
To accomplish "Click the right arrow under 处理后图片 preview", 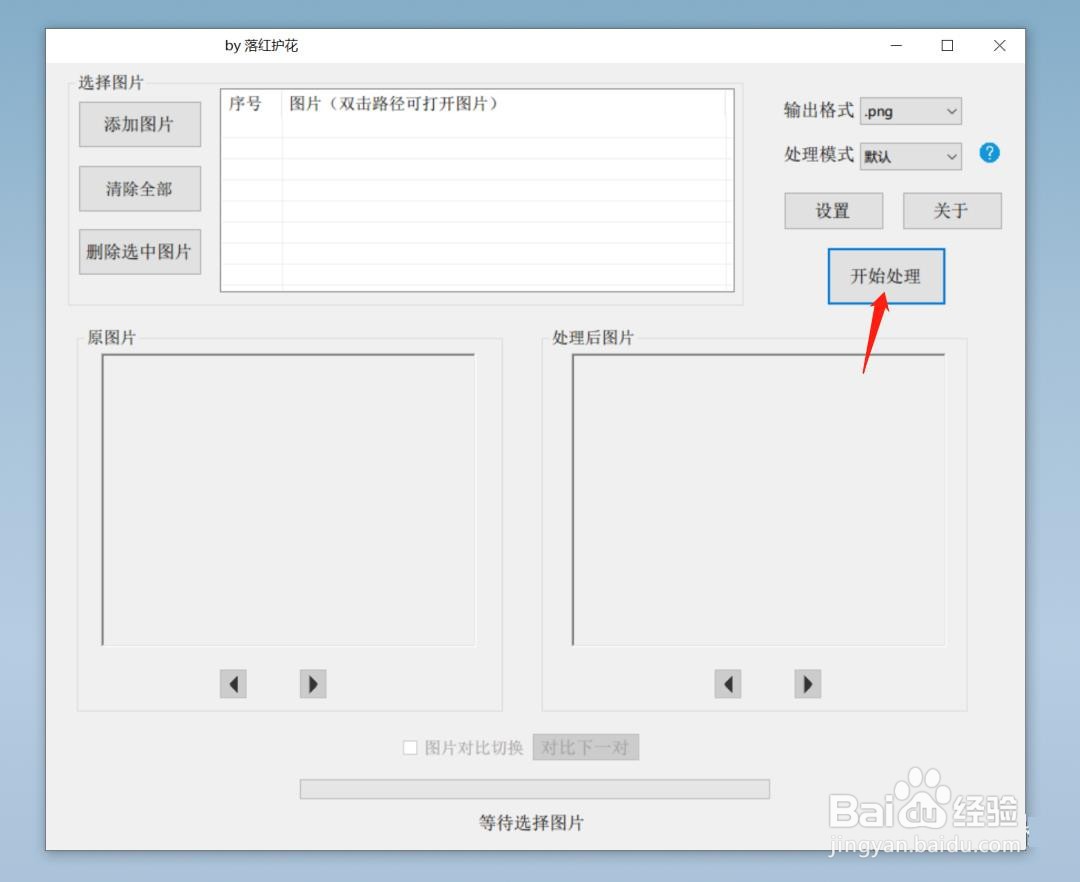I will click(x=807, y=683).
